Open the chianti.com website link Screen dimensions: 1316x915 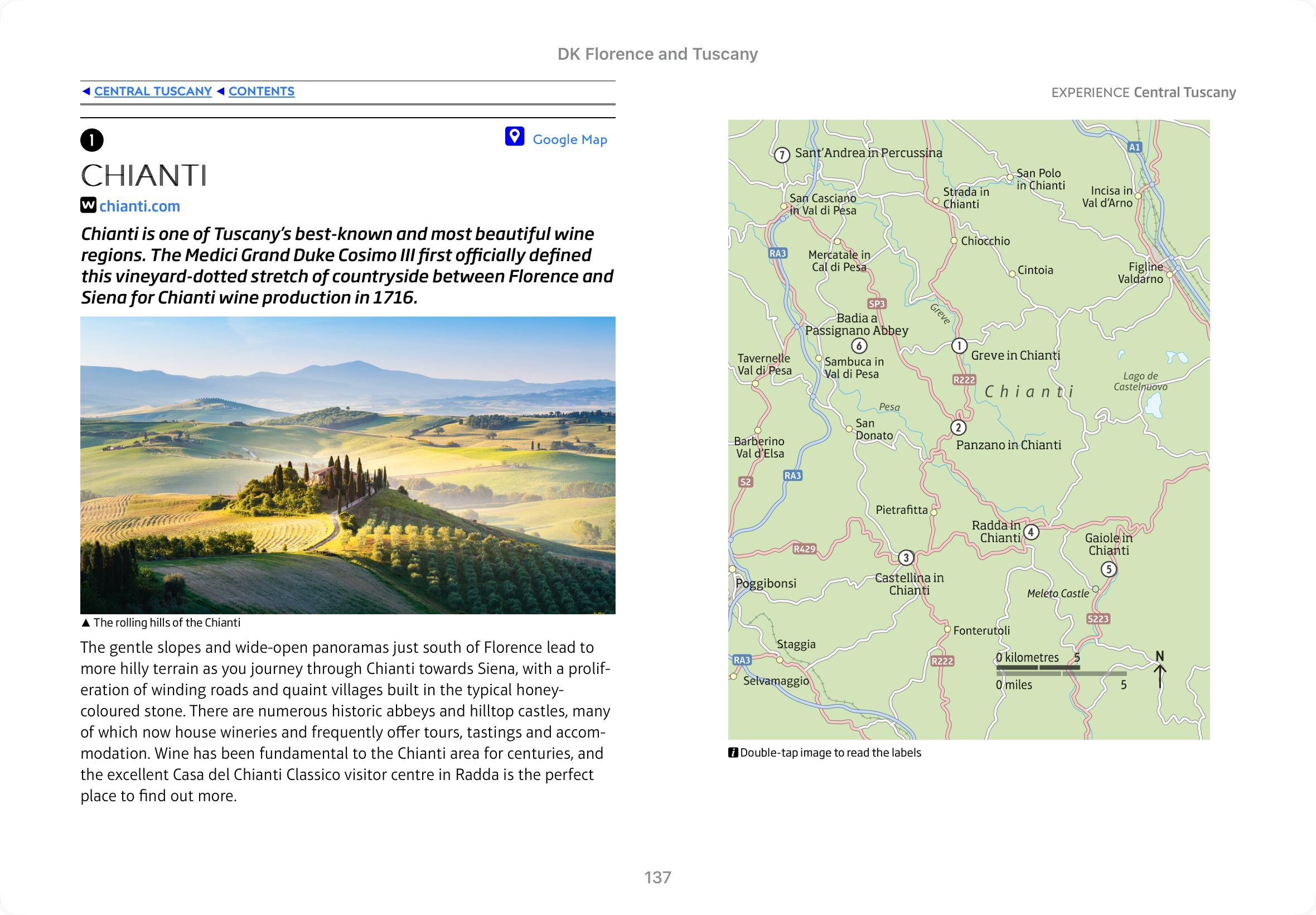[x=139, y=206]
